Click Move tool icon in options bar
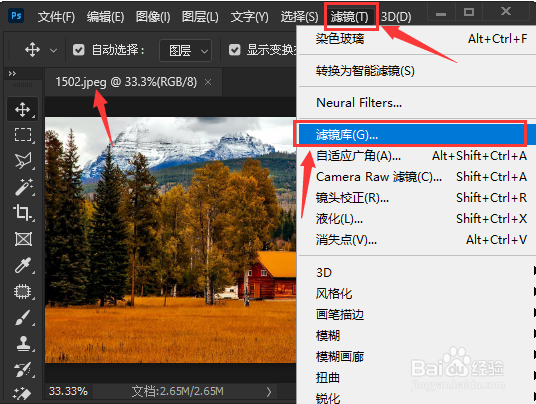536x404 pixels. pyautogui.click(x=32, y=50)
